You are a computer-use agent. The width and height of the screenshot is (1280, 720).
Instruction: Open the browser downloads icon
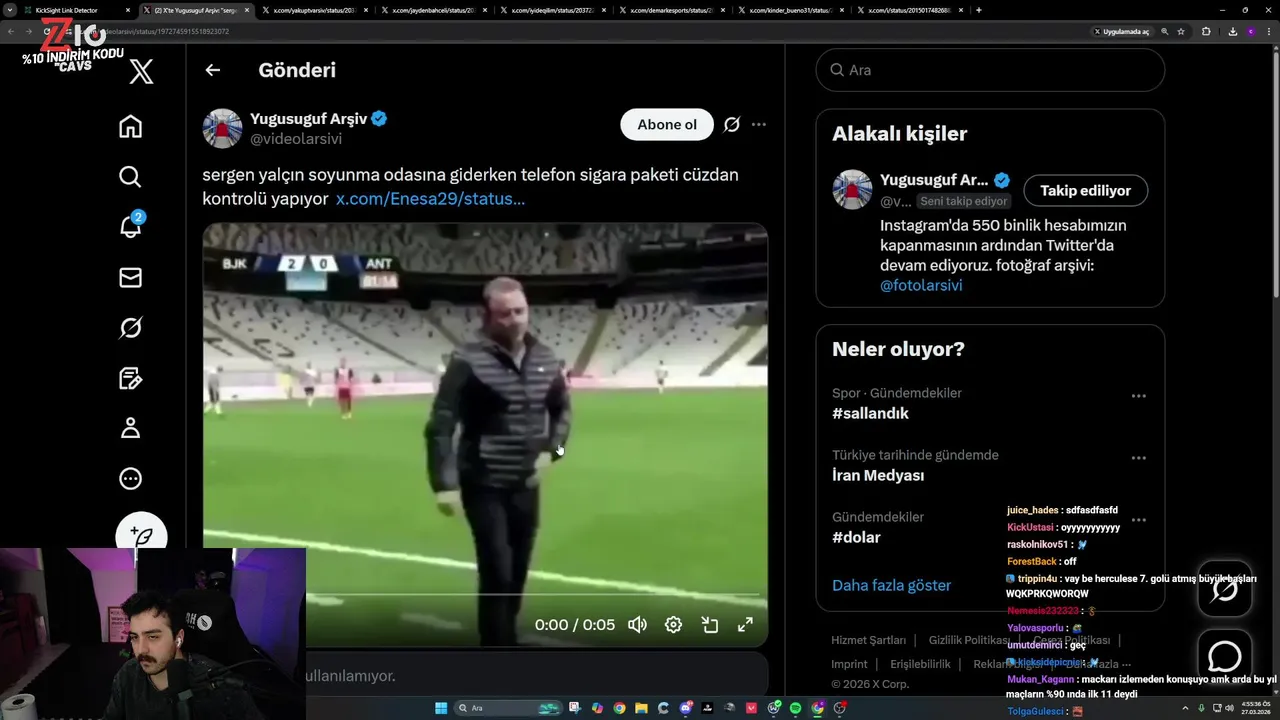(1231, 31)
